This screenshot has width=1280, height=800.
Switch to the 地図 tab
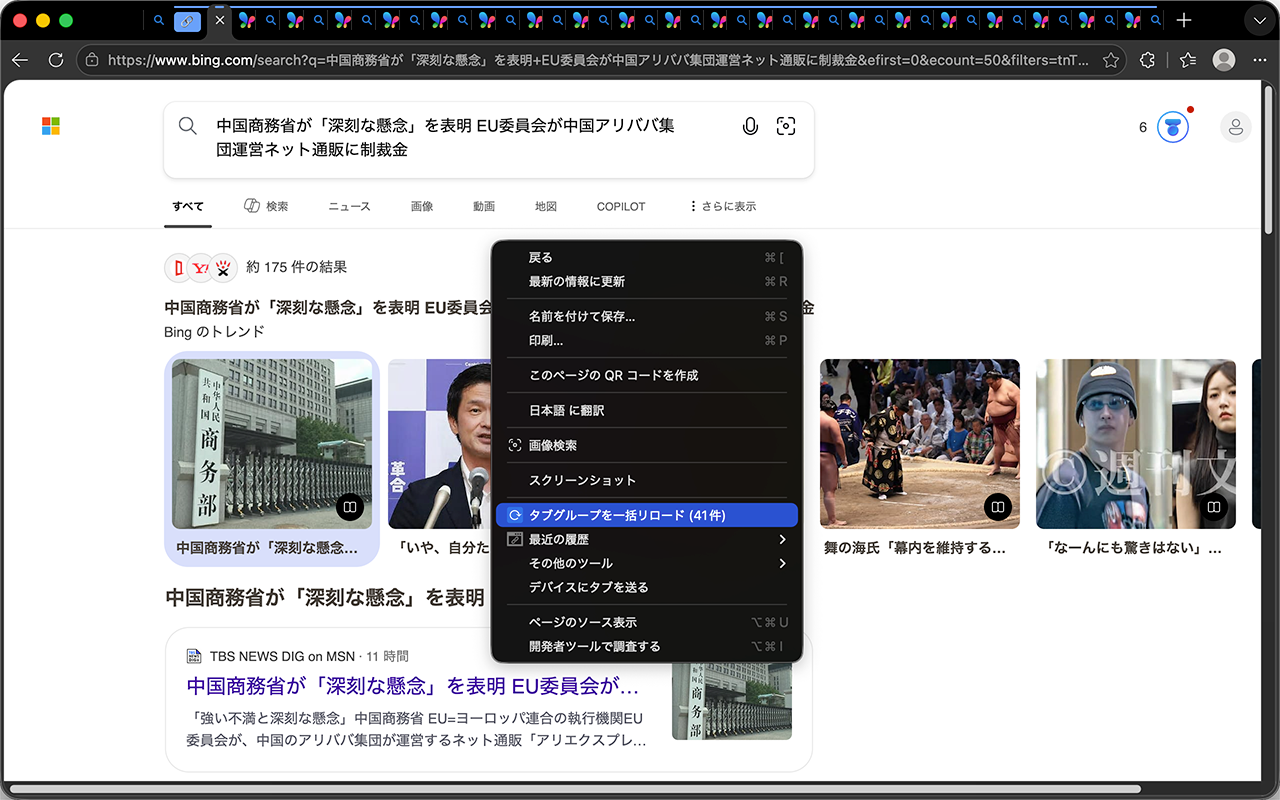click(546, 206)
